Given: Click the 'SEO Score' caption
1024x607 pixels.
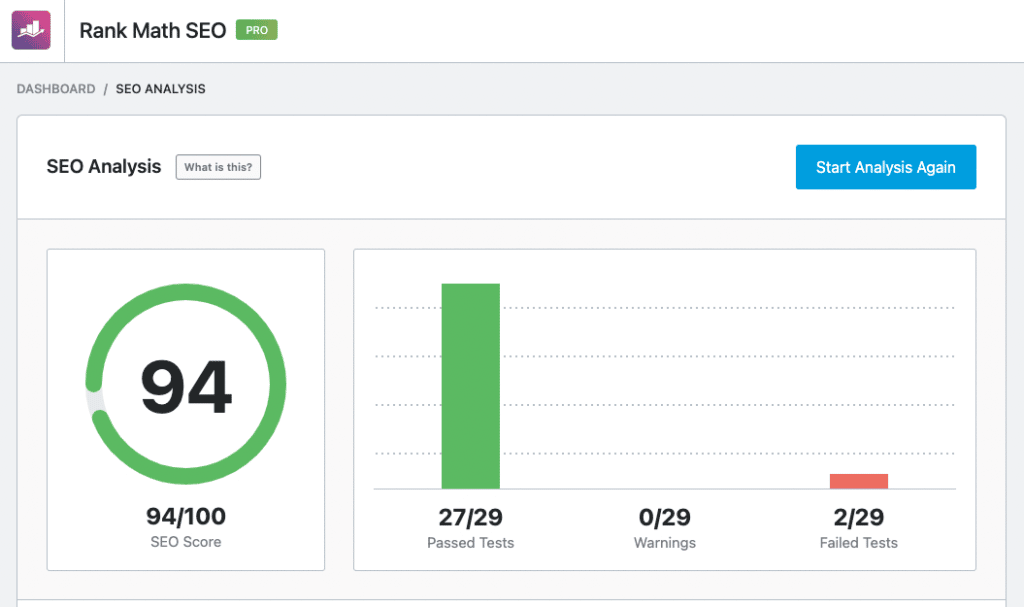Looking at the screenshot, I should 186,542.
